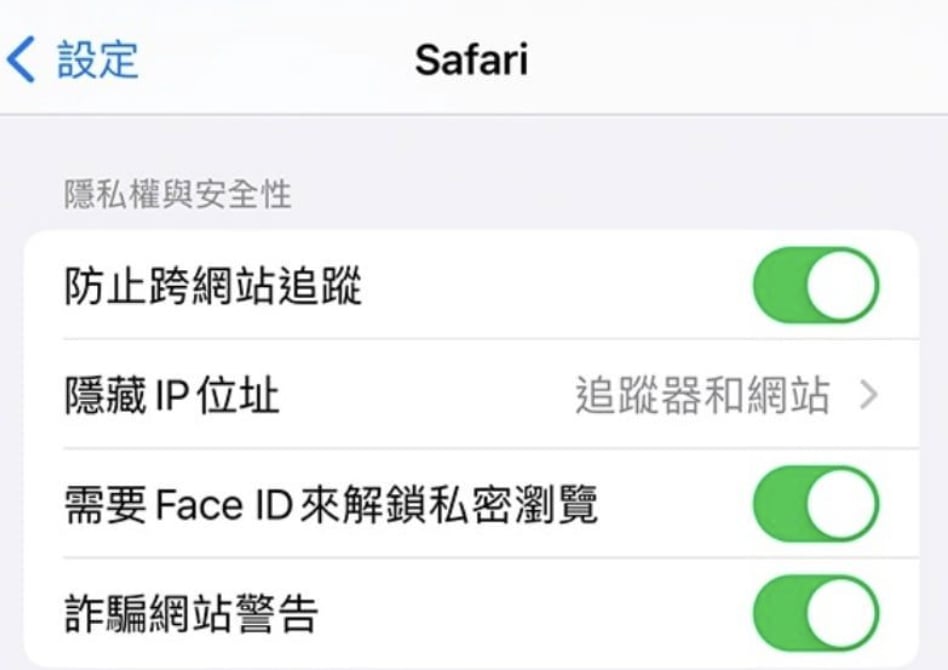
Task: Tap the back chevron icon beside 設定
Action: tap(22, 57)
